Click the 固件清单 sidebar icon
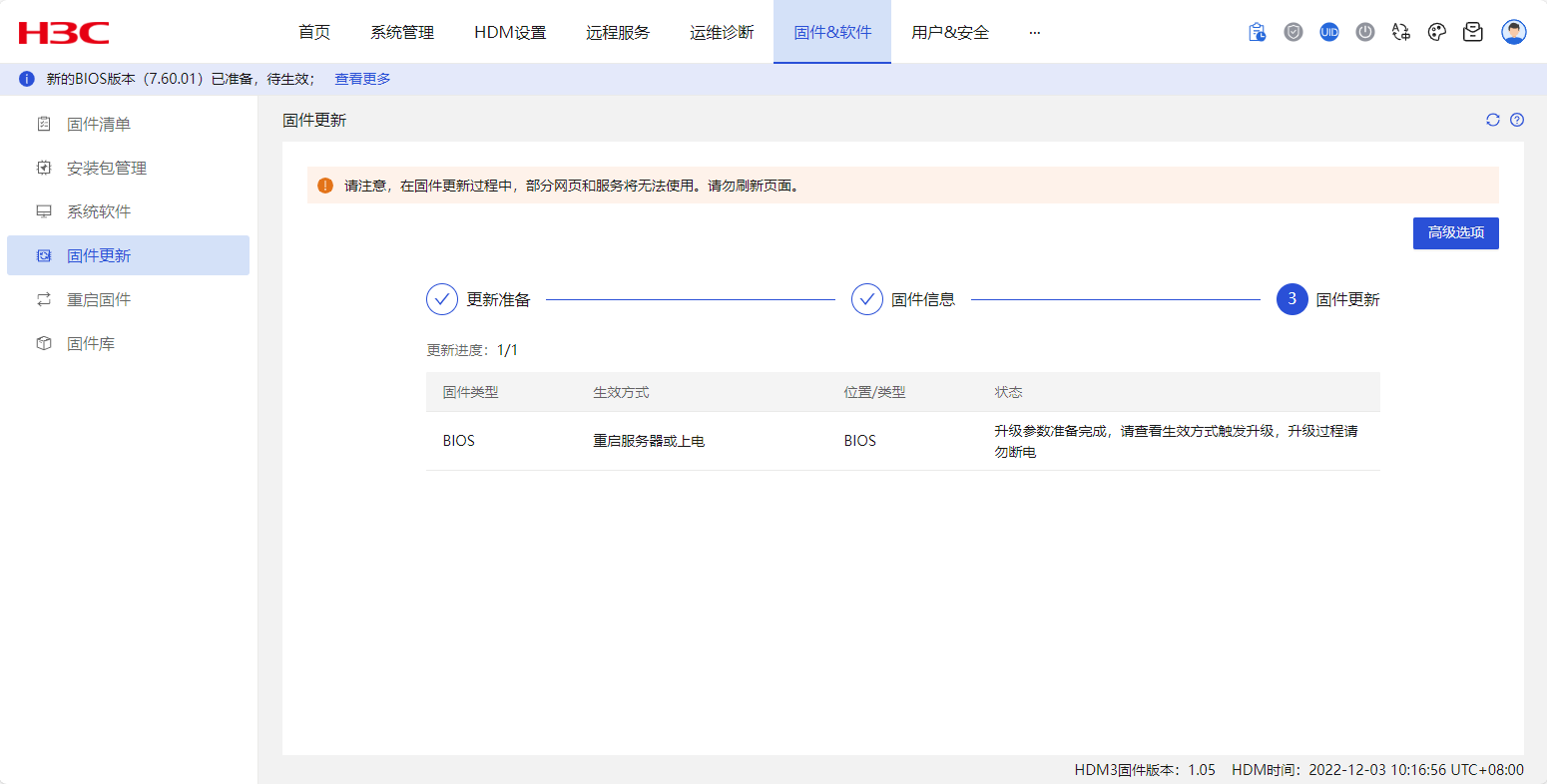The height and width of the screenshot is (784, 1547). click(x=44, y=124)
